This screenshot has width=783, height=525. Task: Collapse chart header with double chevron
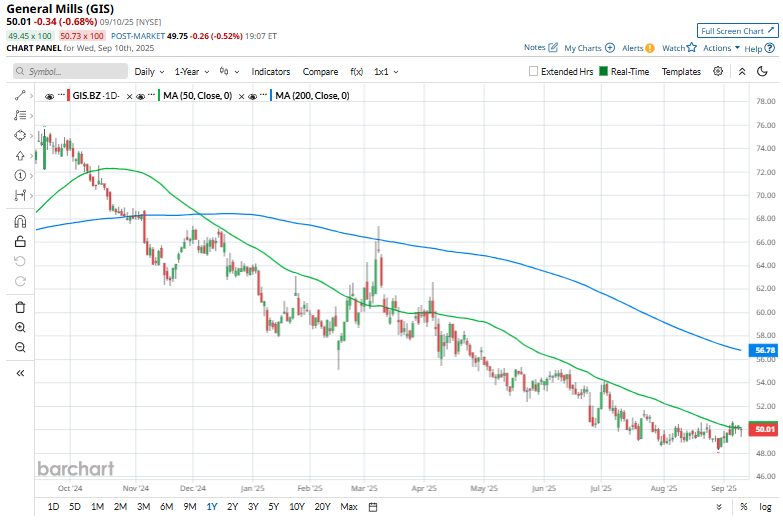tap(742, 71)
